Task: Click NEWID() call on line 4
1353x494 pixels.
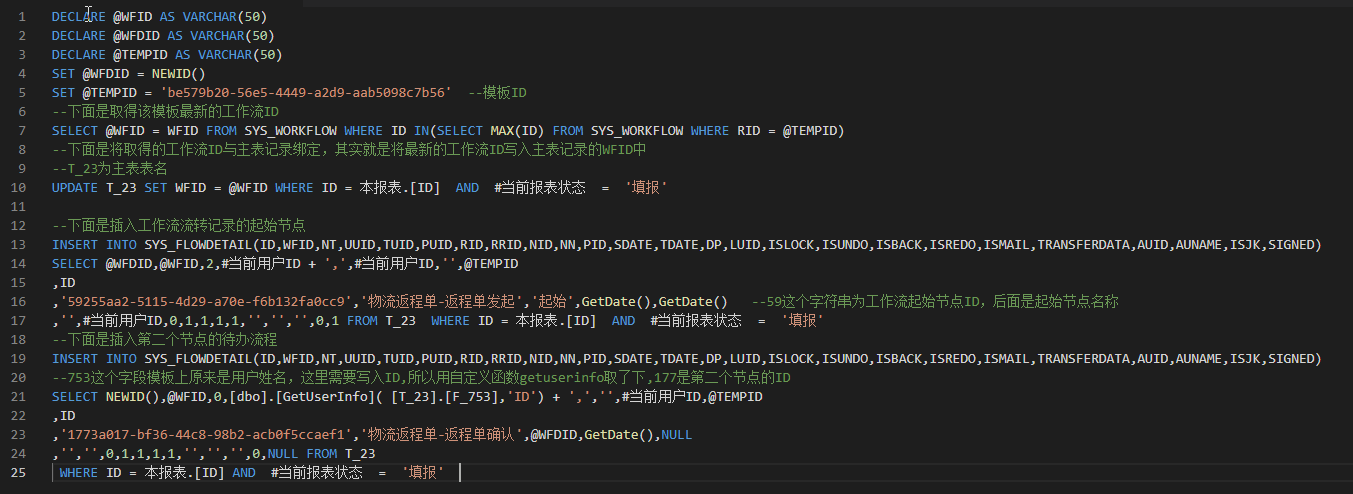Action: coord(178,74)
